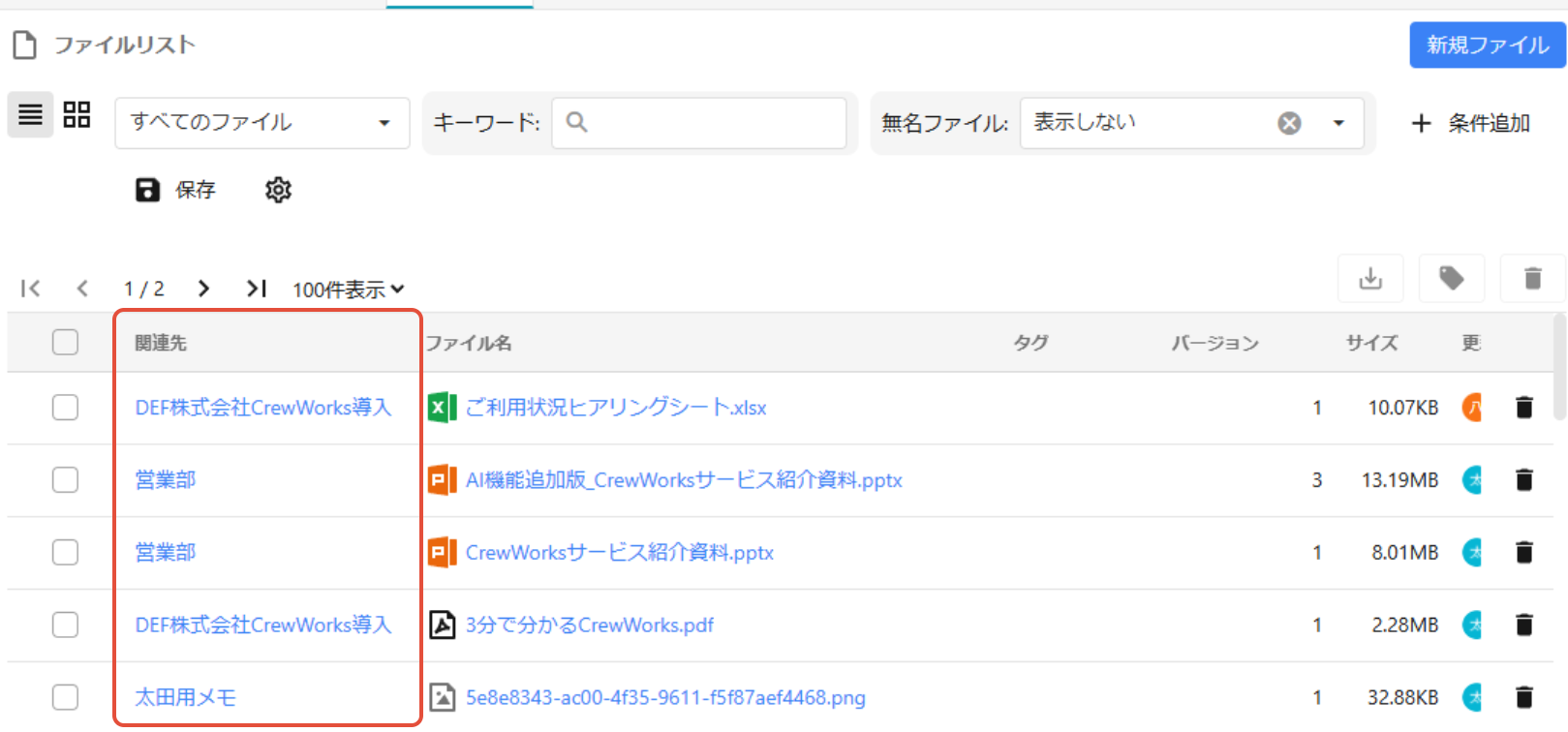
Task: Click サイズ column header
Action: [1371, 343]
